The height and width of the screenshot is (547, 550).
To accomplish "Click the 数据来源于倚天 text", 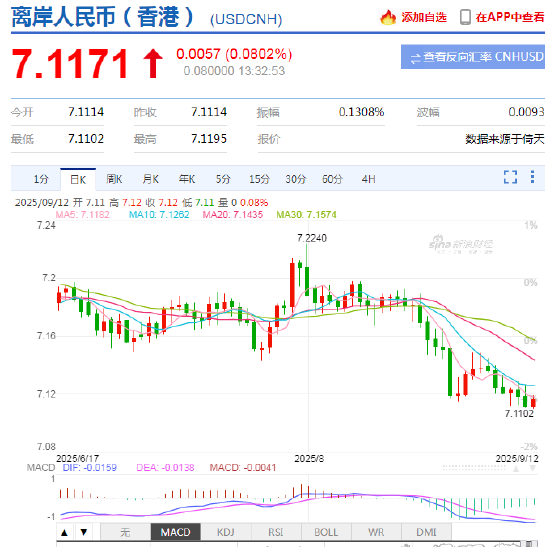I will click(505, 139).
